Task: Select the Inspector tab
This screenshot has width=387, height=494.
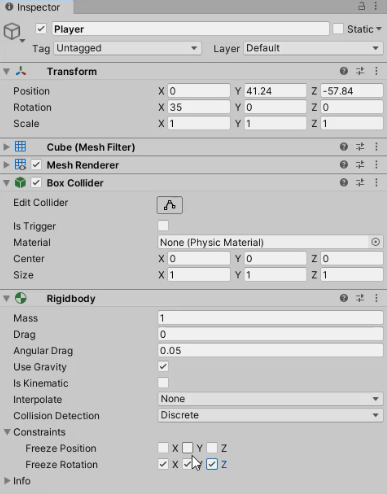Action: tap(37, 7)
